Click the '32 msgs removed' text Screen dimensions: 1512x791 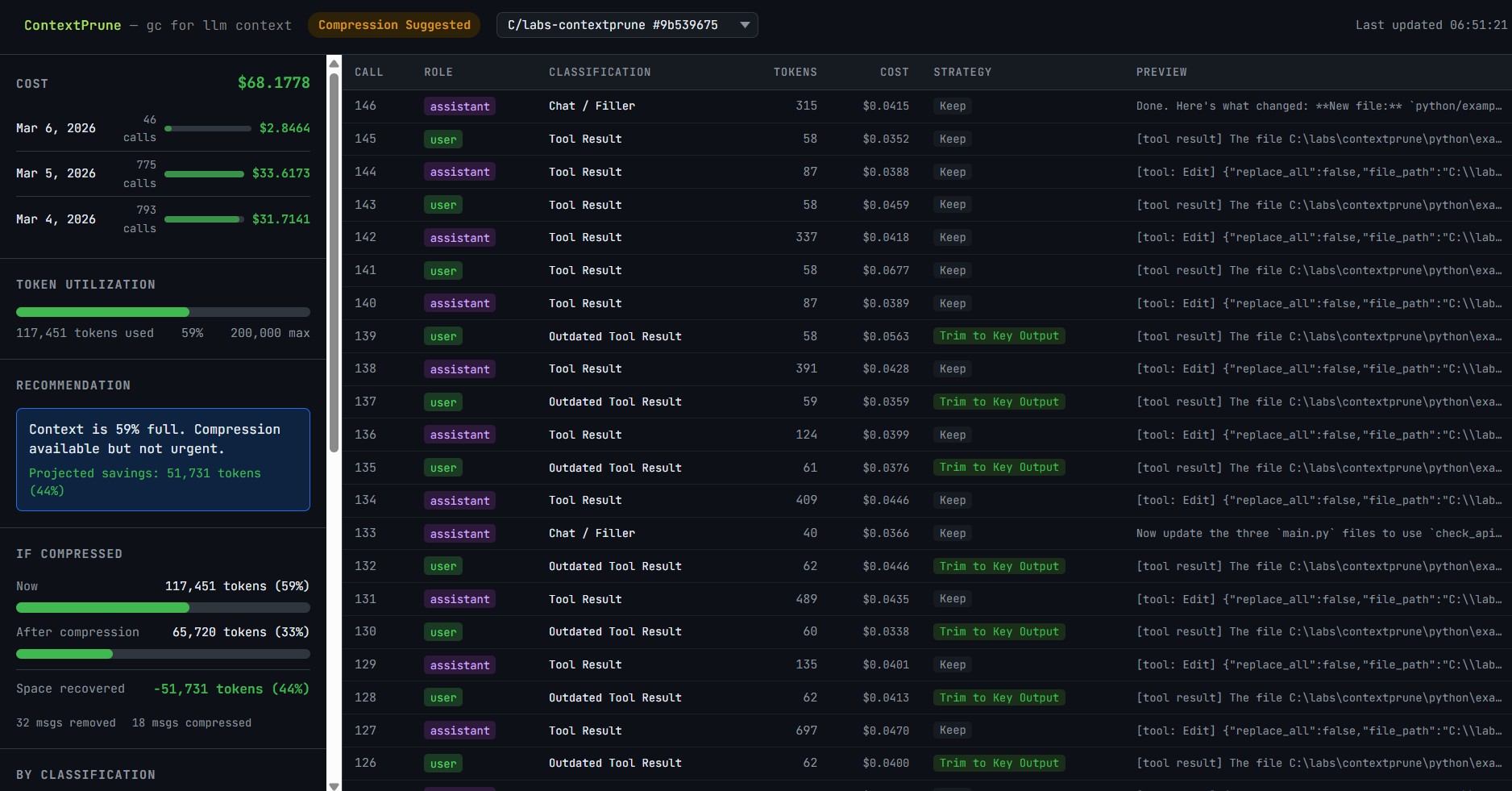[x=66, y=722]
